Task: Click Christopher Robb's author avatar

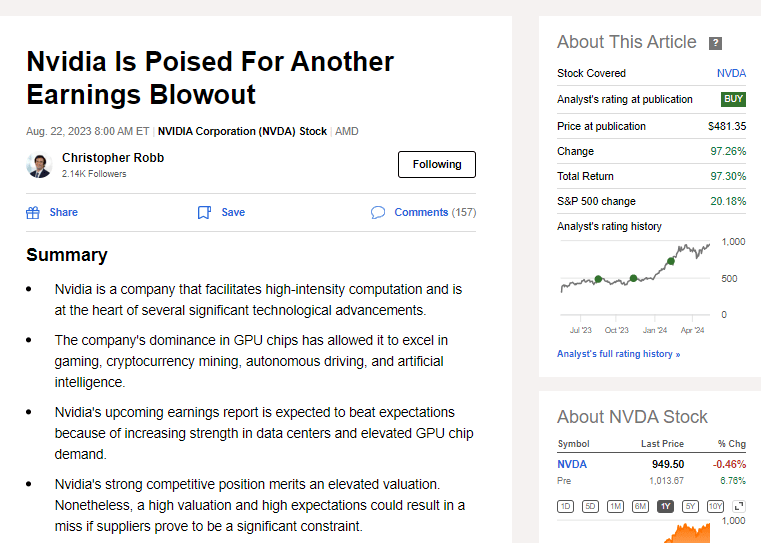Action: click(x=39, y=165)
